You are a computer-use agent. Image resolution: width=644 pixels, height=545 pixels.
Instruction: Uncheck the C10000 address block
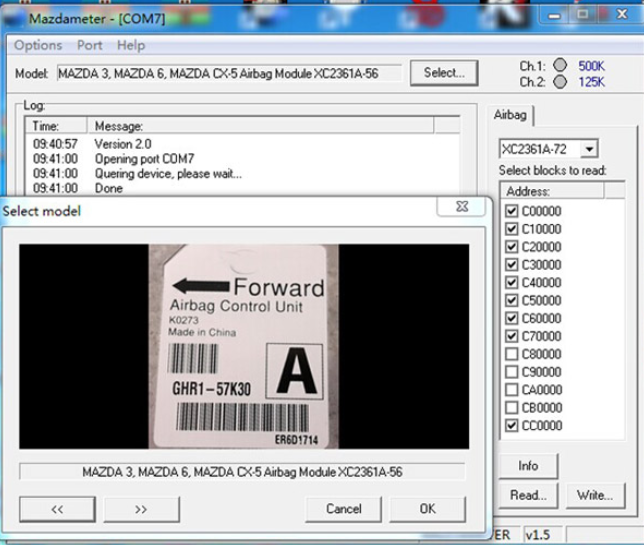tap(511, 229)
